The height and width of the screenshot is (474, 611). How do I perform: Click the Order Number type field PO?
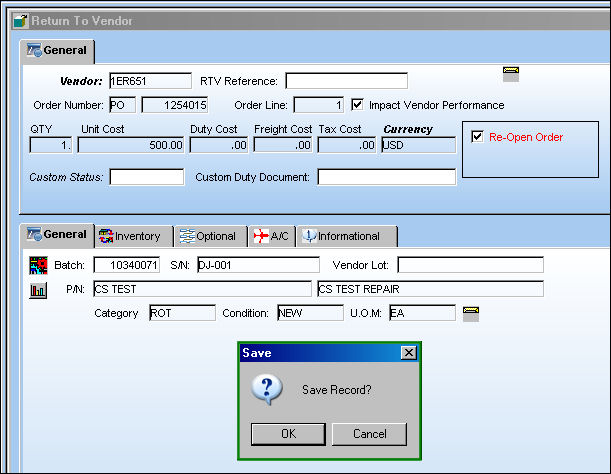(x=122, y=105)
